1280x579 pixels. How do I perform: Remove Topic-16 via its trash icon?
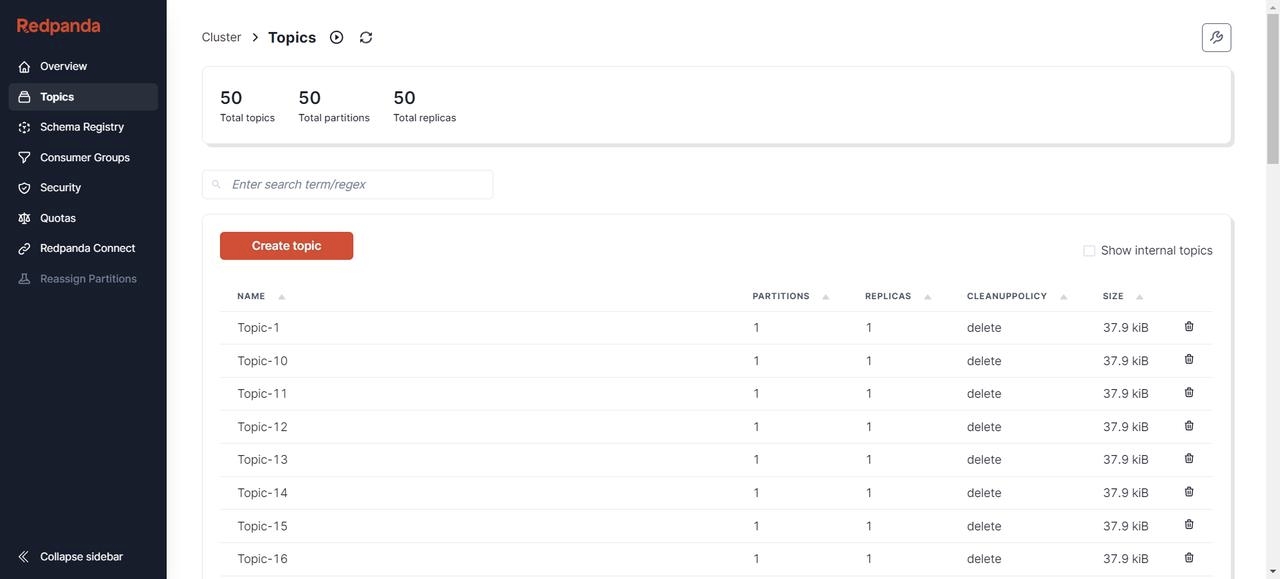coord(1189,558)
